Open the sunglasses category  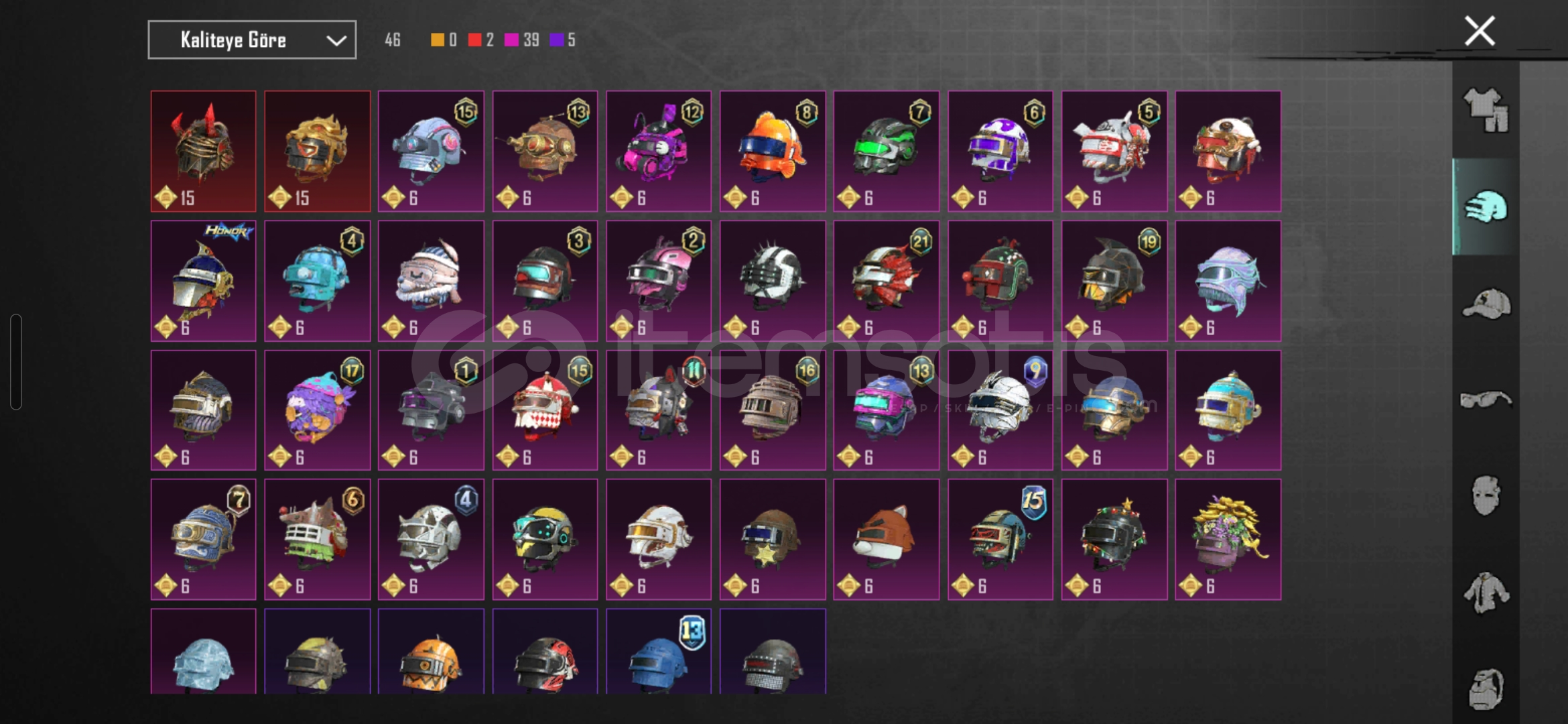pos(1486,400)
